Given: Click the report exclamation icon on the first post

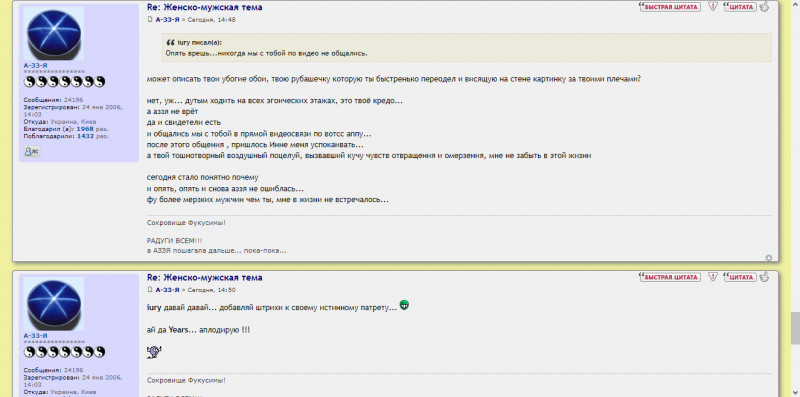Looking at the screenshot, I should point(713,7).
